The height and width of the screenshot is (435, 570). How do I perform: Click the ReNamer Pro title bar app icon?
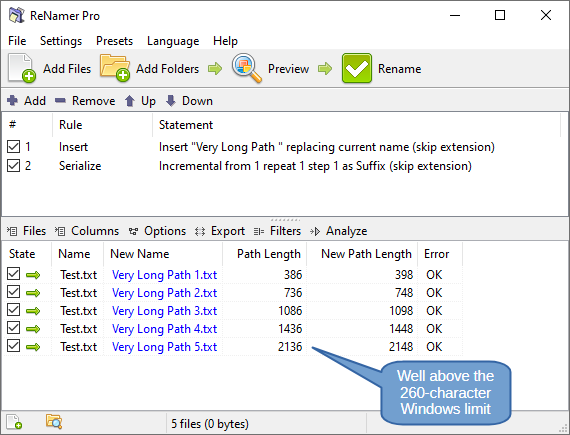pyautogui.click(x=16, y=15)
